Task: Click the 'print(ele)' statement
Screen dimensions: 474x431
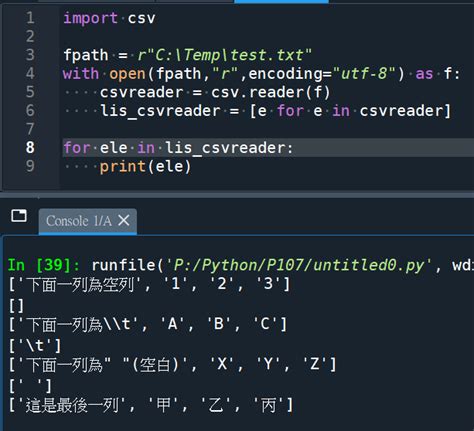Action: tap(145, 166)
